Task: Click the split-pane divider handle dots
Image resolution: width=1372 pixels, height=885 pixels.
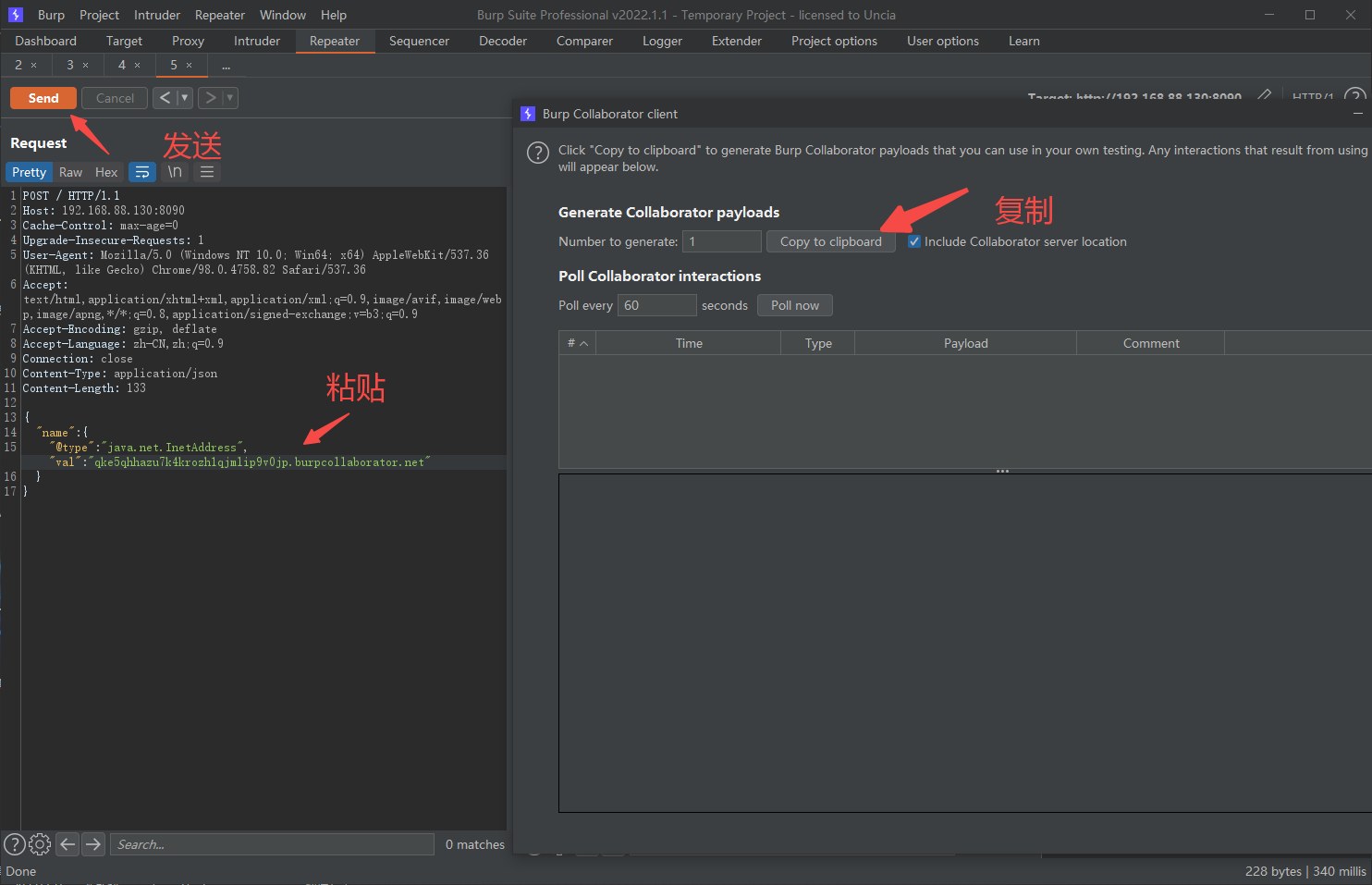Action: 1002,472
